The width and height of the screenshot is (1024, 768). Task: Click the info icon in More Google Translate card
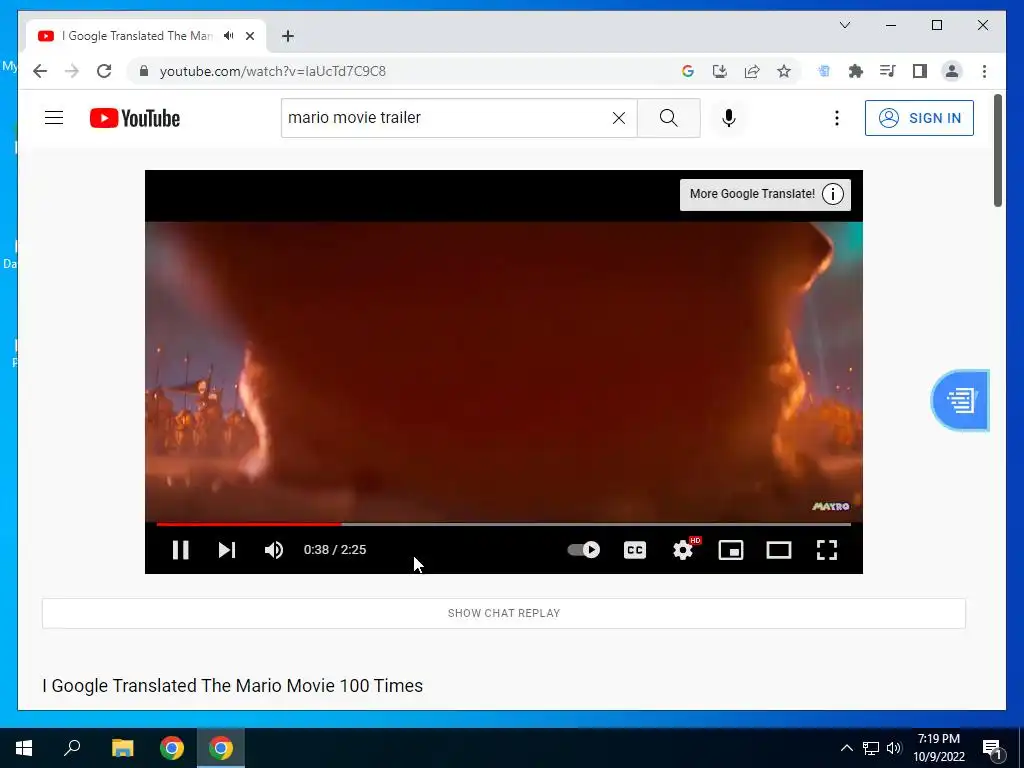833,194
